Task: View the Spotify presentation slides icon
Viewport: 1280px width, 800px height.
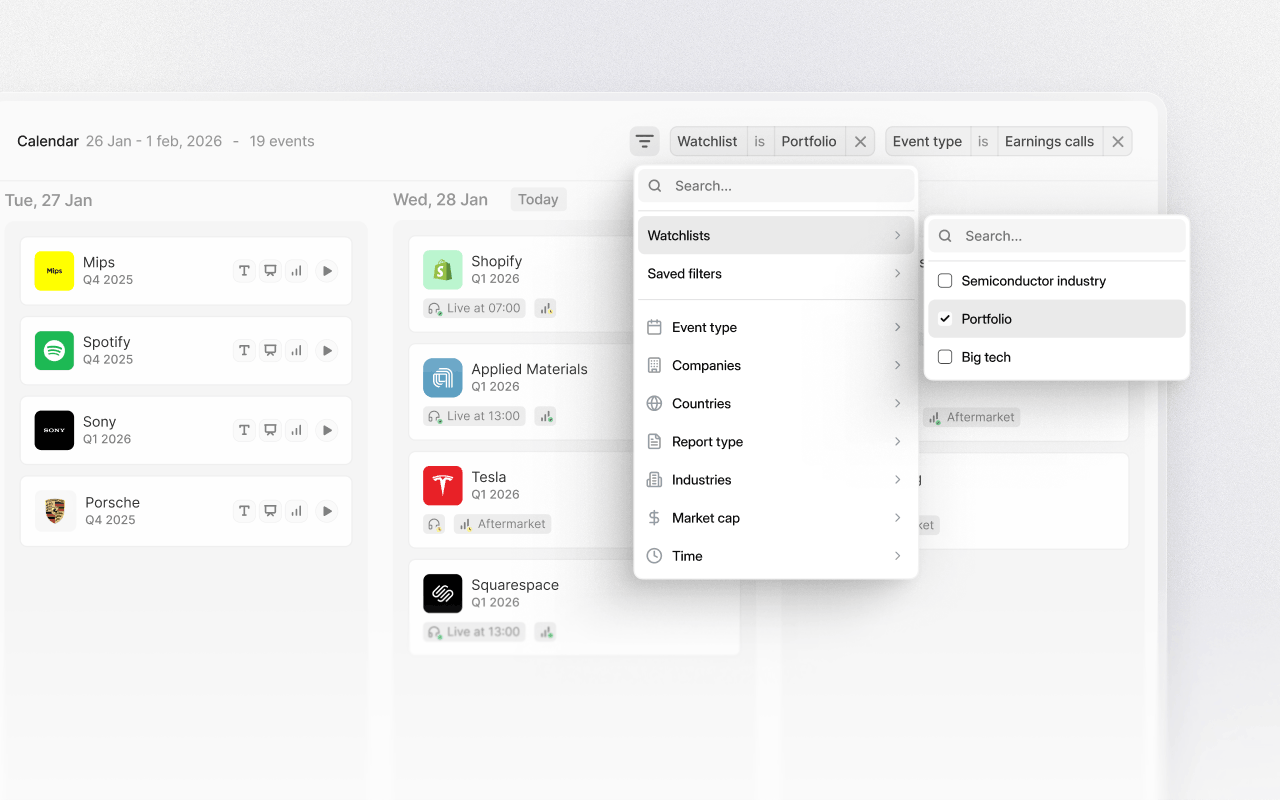Action: point(270,350)
